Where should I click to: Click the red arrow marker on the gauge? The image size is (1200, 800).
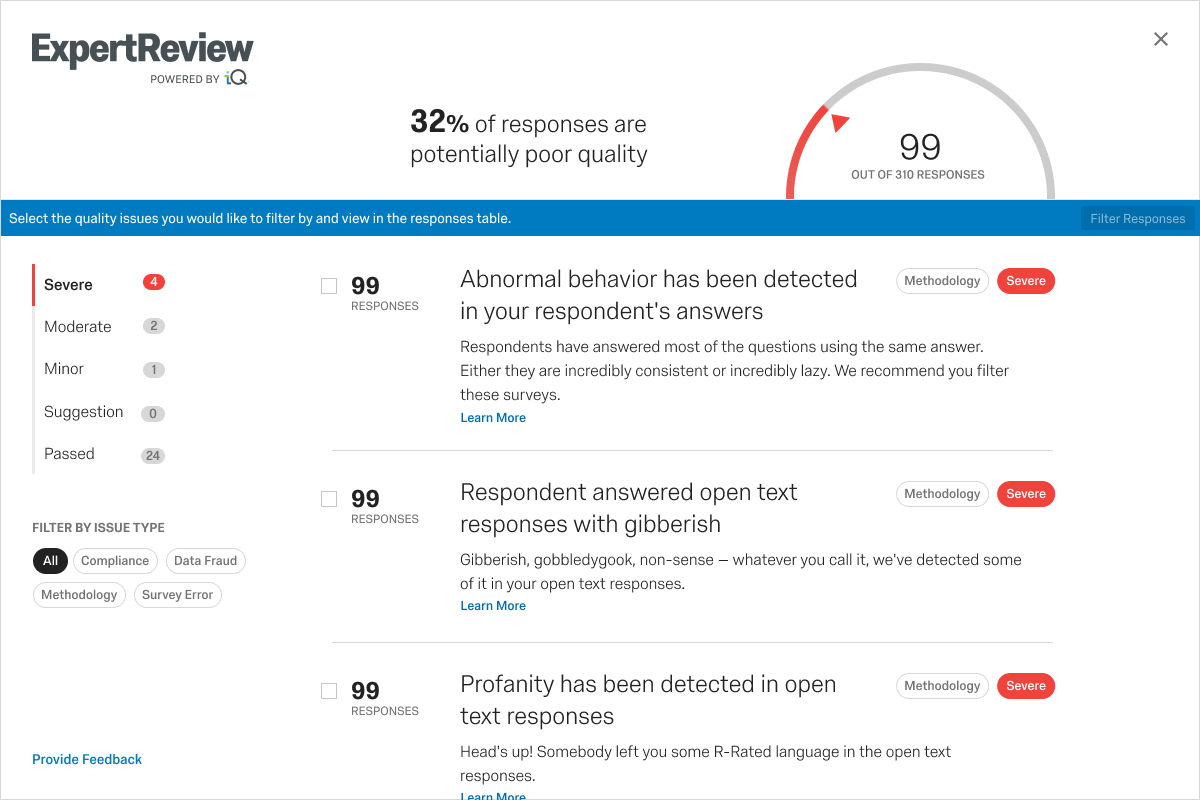(x=839, y=122)
